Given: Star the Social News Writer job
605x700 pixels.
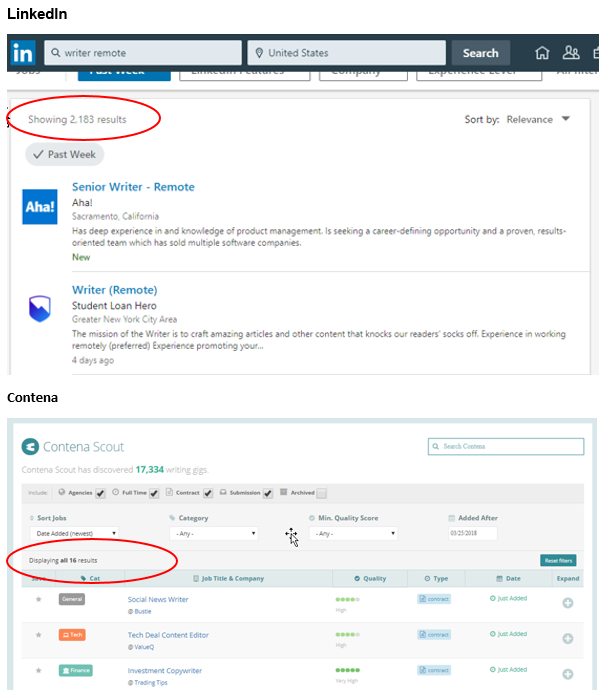Looking at the screenshot, I should tap(39, 599).
